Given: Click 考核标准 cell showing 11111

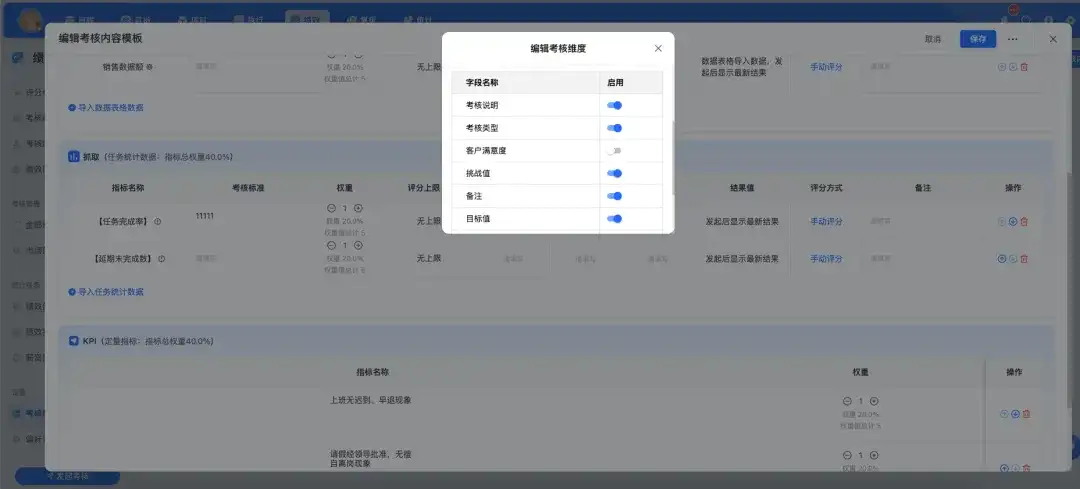Looking at the screenshot, I should [x=205, y=216].
